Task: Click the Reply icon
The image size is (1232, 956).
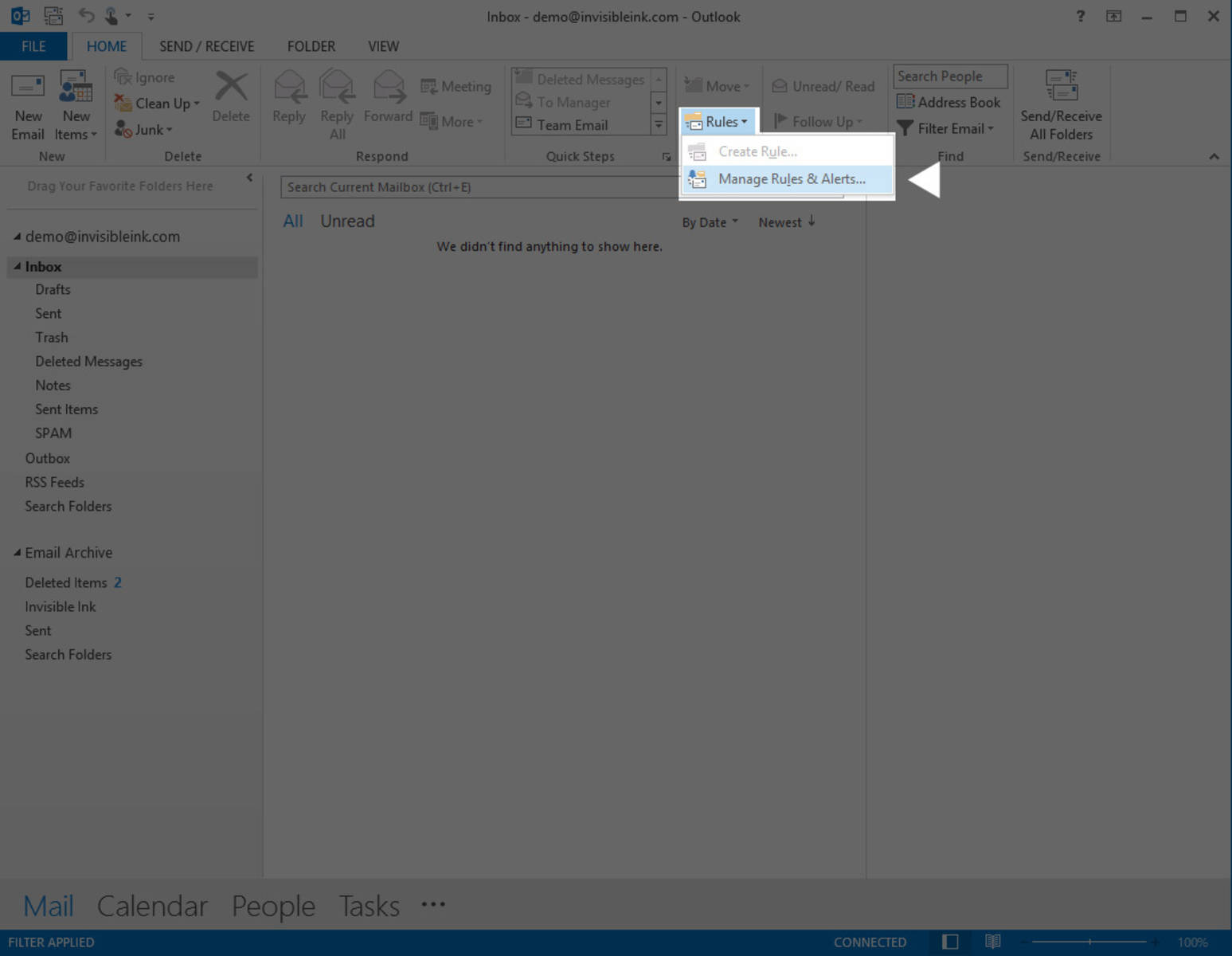Action: 289,88
